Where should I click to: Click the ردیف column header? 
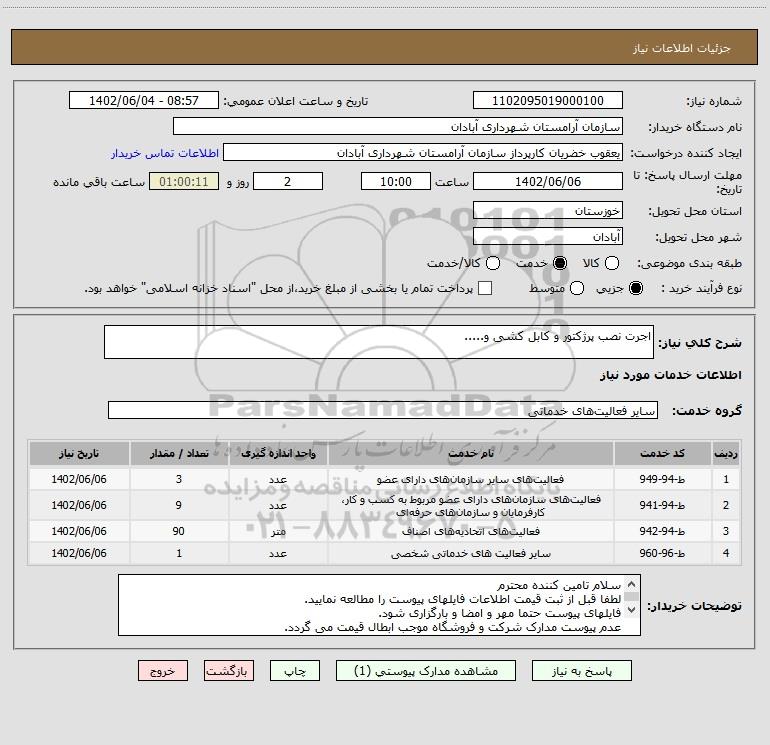[x=726, y=453]
